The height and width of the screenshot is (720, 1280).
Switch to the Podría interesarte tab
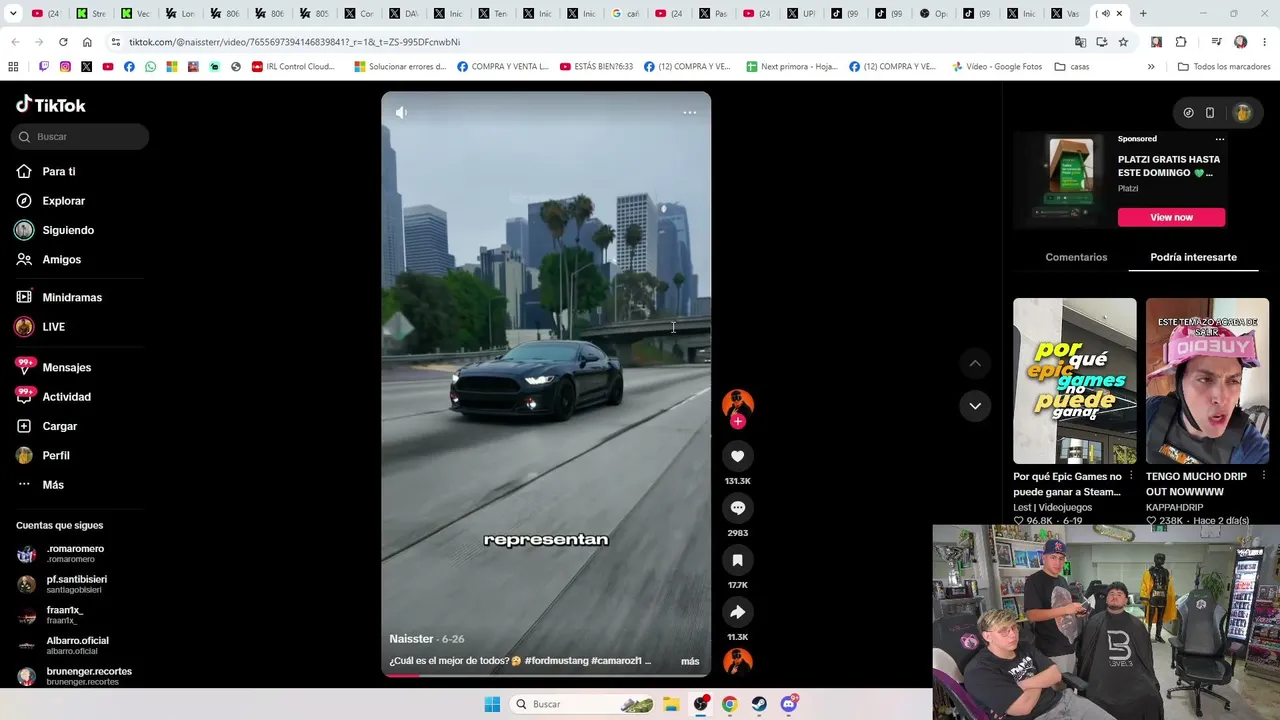coord(1193,257)
